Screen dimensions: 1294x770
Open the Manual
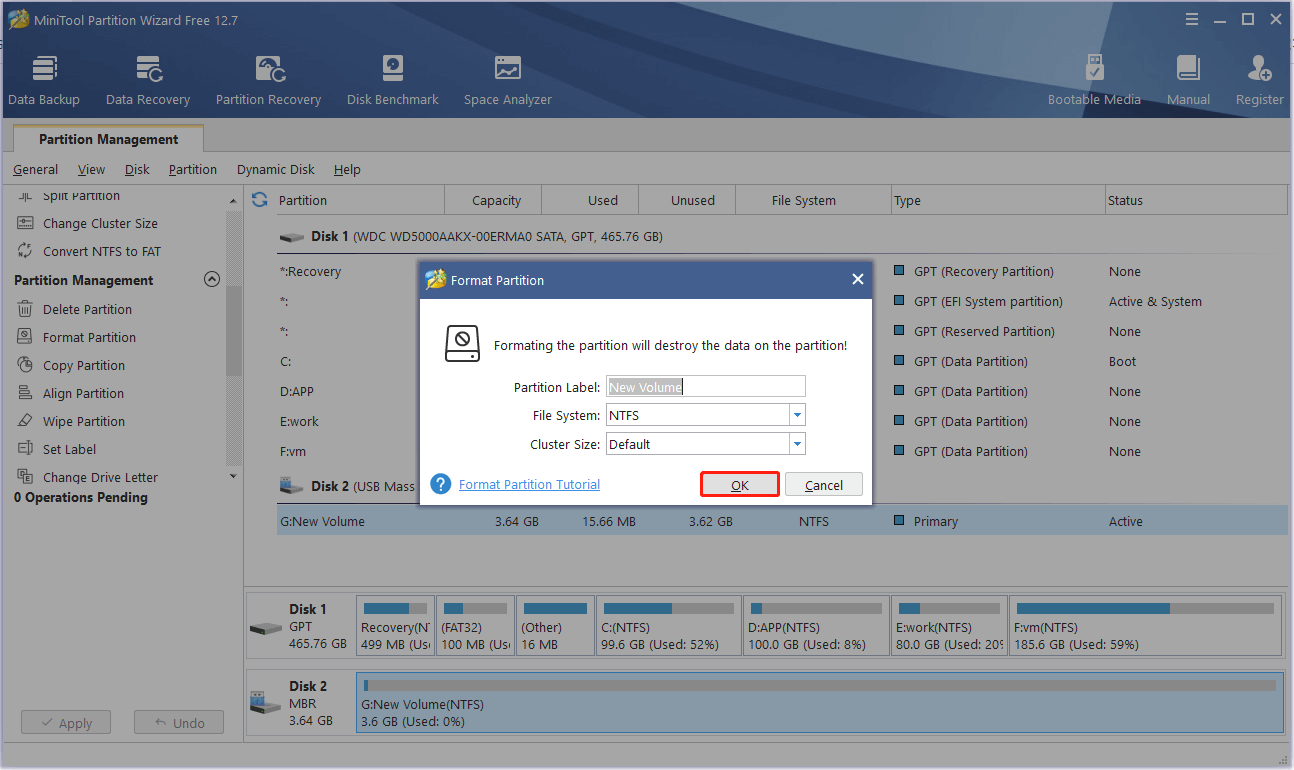click(1188, 81)
